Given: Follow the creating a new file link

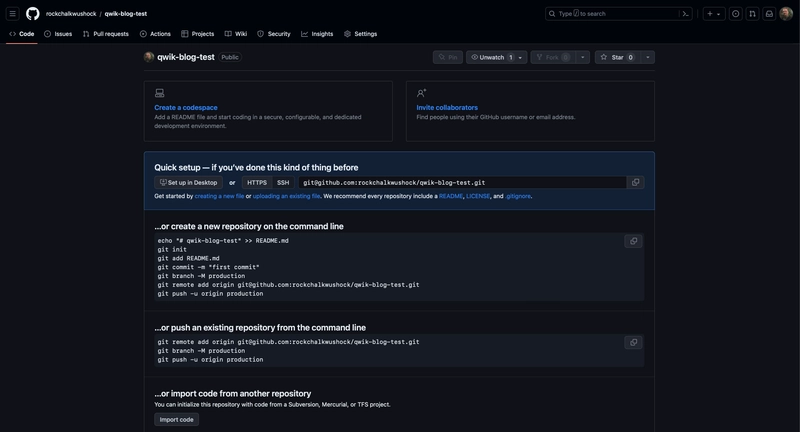Looking at the screenshot, I should click(219, 196).
